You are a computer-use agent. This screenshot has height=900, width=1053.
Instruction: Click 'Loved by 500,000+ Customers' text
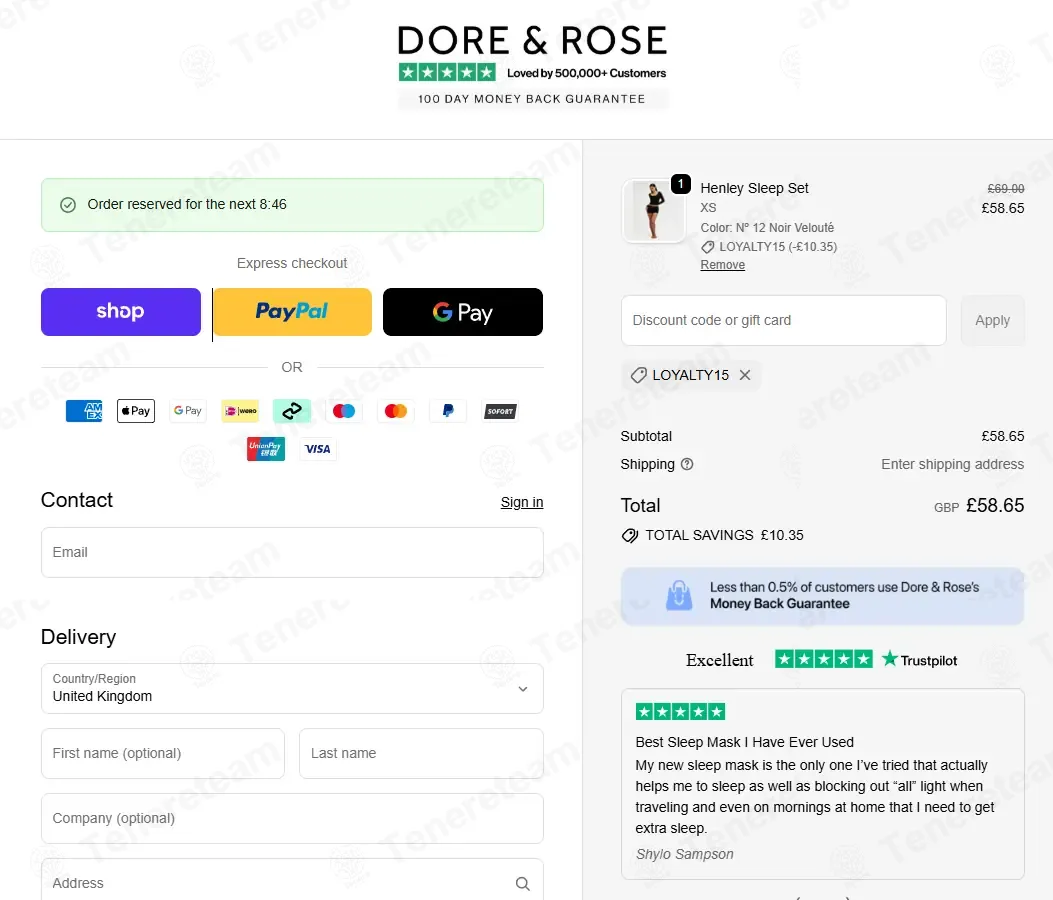pos(586,73)
